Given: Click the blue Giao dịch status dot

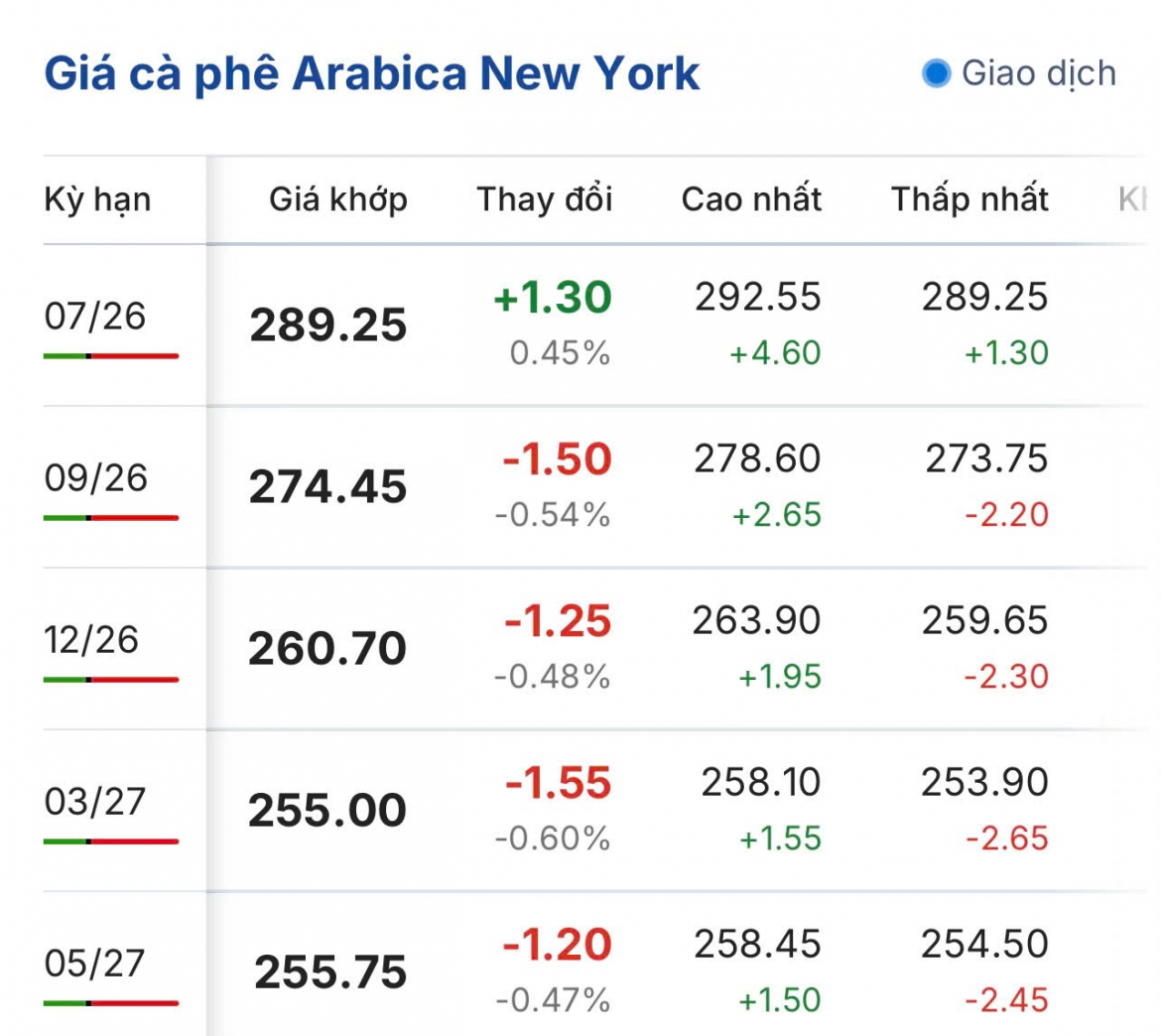Looking at the screenshot, I should [936, 72].
